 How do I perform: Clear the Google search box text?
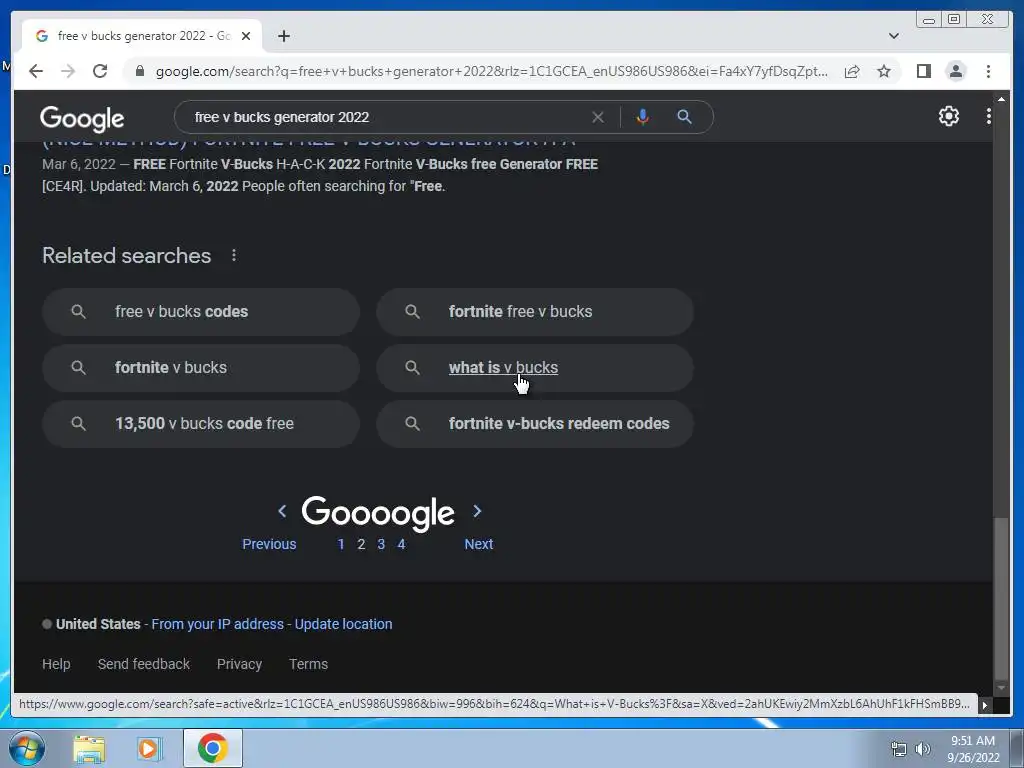(x=598, y=117)
